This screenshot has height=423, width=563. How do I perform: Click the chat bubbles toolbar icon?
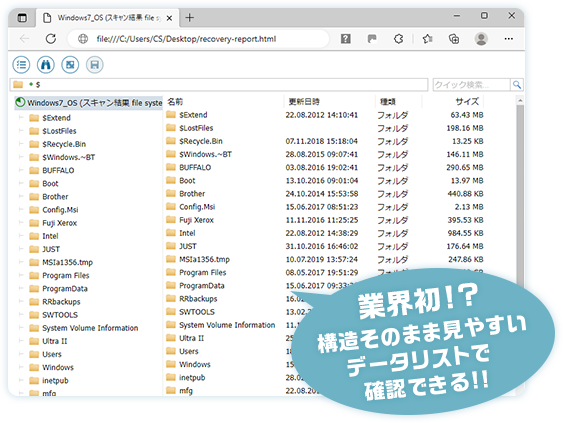click(372, 38)
